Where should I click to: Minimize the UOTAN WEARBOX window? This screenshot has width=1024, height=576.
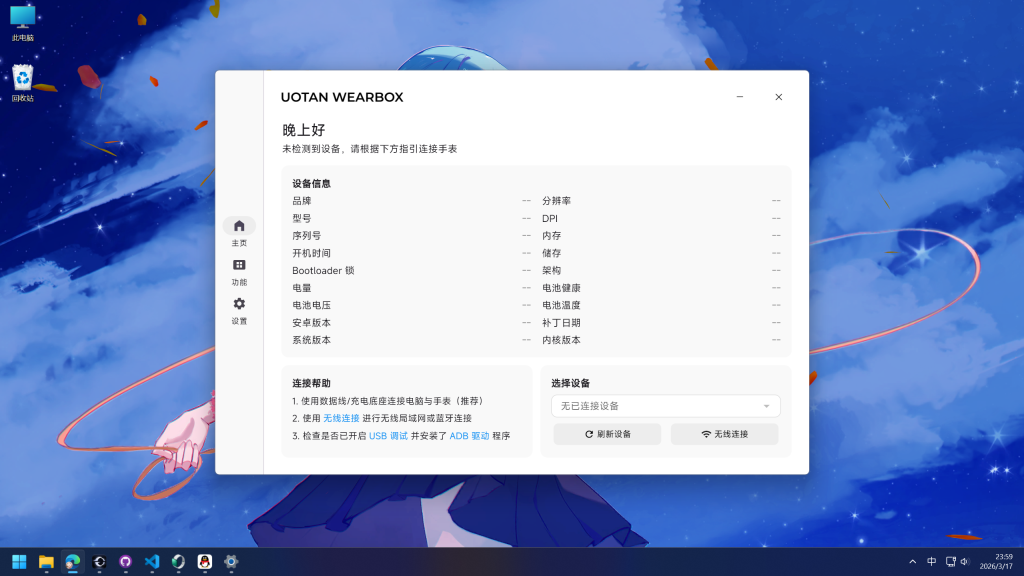pos(740,97)
